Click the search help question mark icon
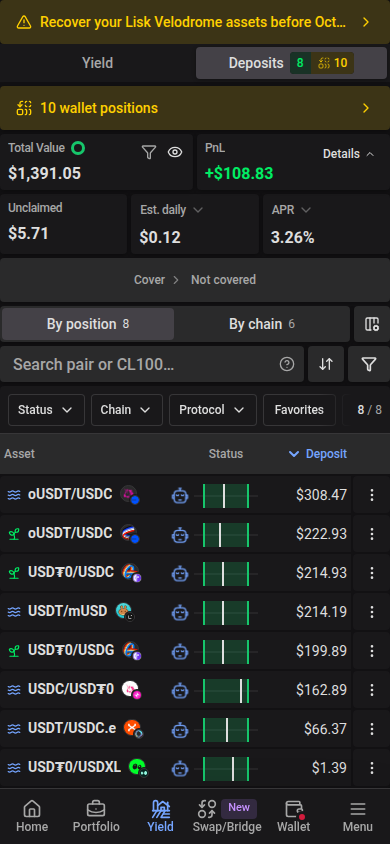The image size is (390, 844). pyautogui.click(x=287, y=364)
